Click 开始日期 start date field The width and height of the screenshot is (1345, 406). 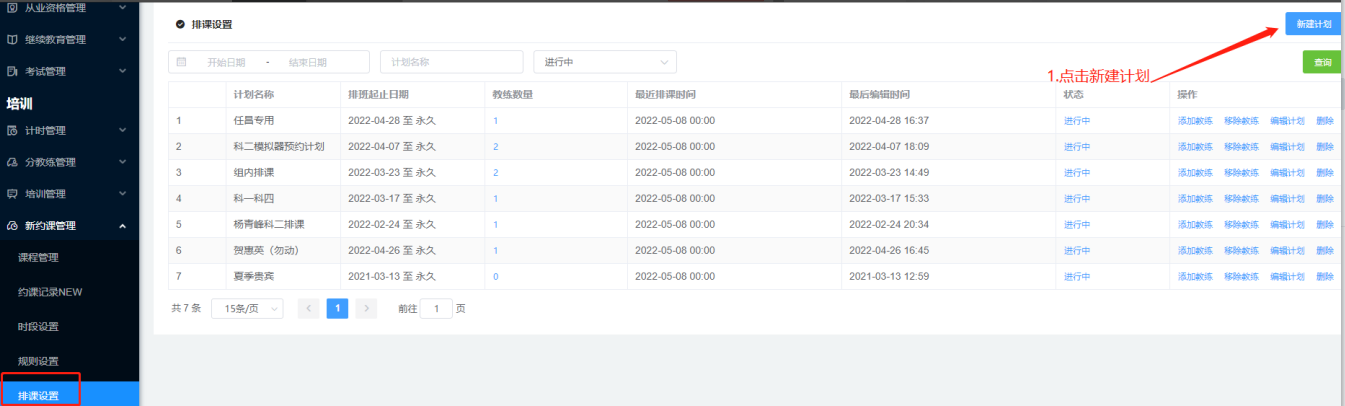click(226, 62)
